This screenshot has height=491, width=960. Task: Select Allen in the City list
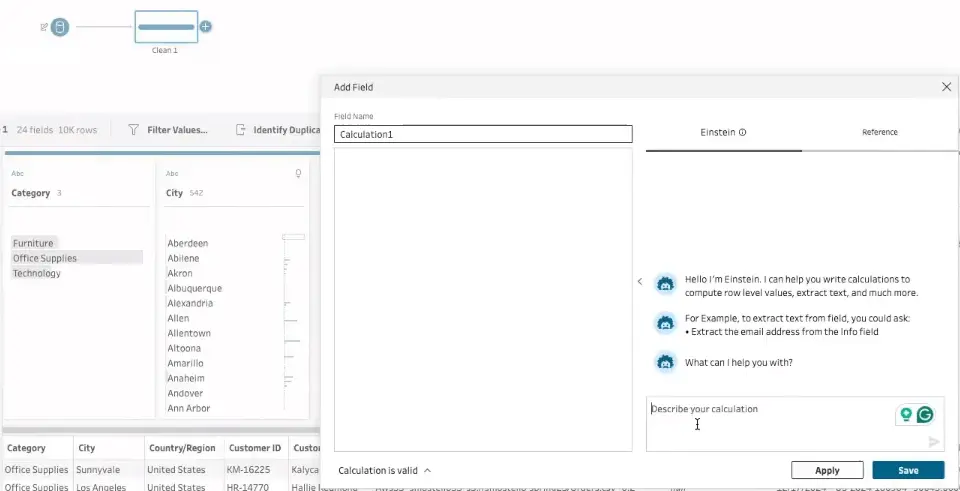tap(178, 318)
